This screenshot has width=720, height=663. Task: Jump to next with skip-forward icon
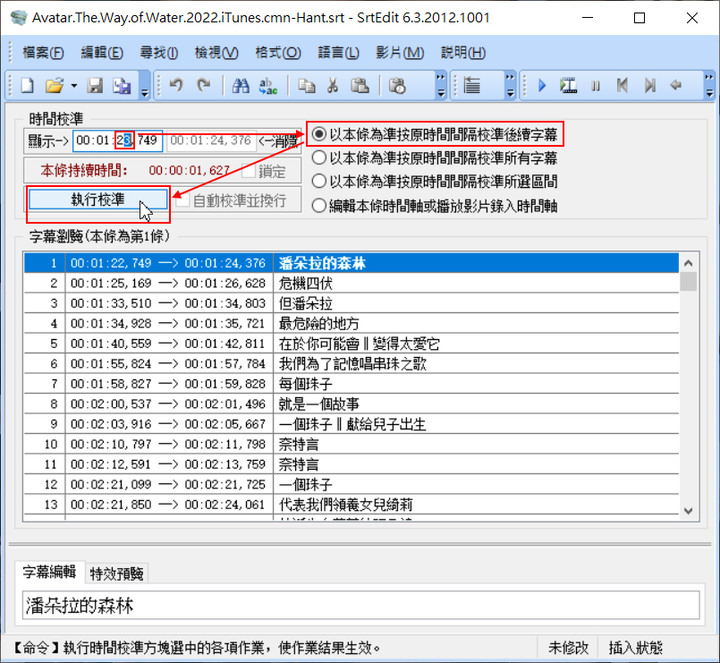point(650,85)
